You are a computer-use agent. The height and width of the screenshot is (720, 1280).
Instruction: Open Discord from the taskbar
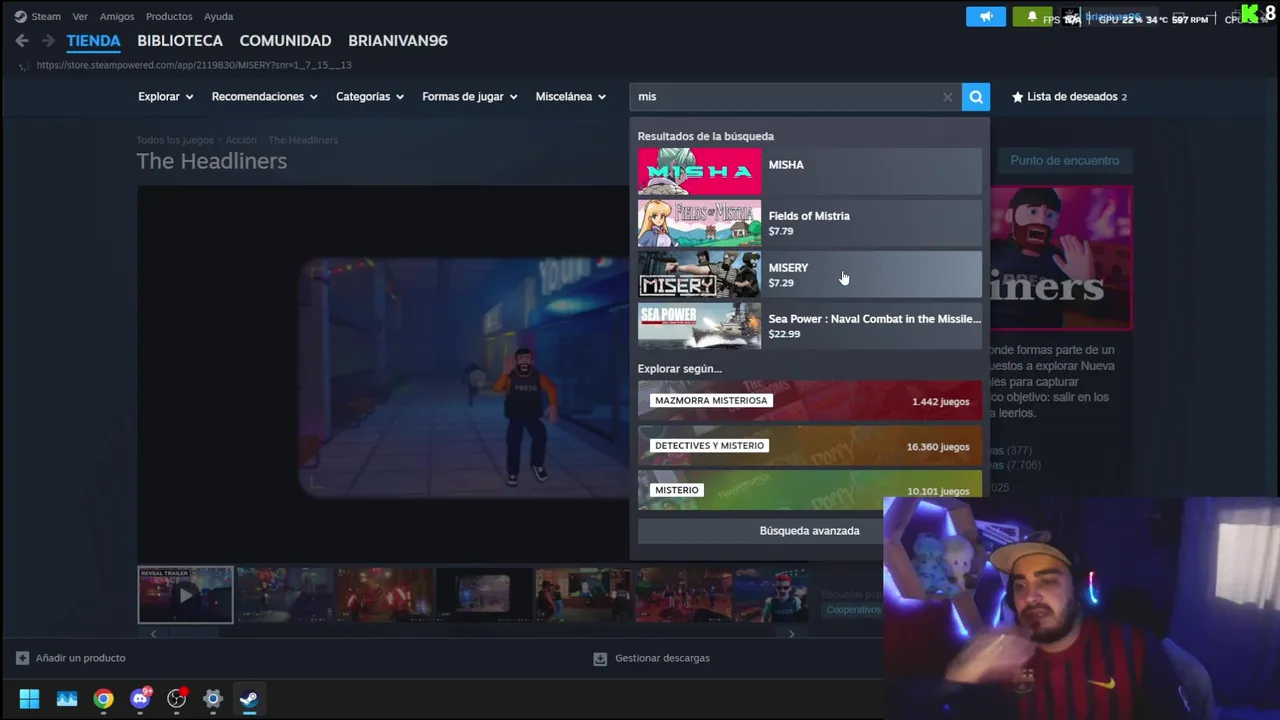point(140,699)
